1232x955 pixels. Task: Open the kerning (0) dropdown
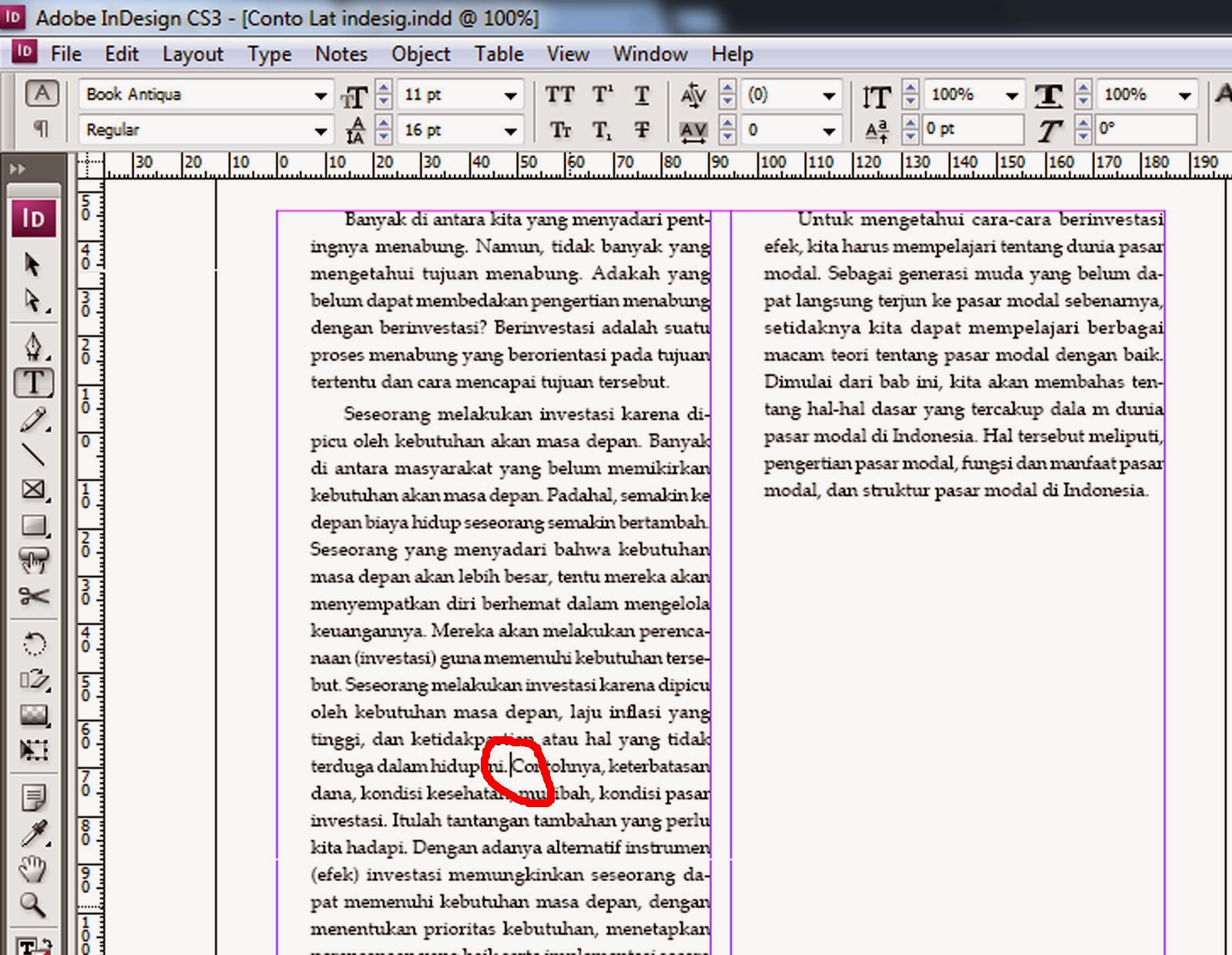point(829,95)
